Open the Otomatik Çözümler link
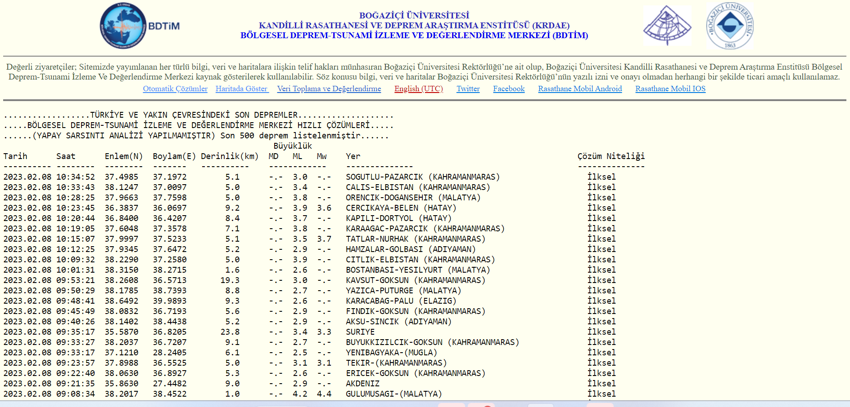850x407 pixels. (x=175, y=89)
